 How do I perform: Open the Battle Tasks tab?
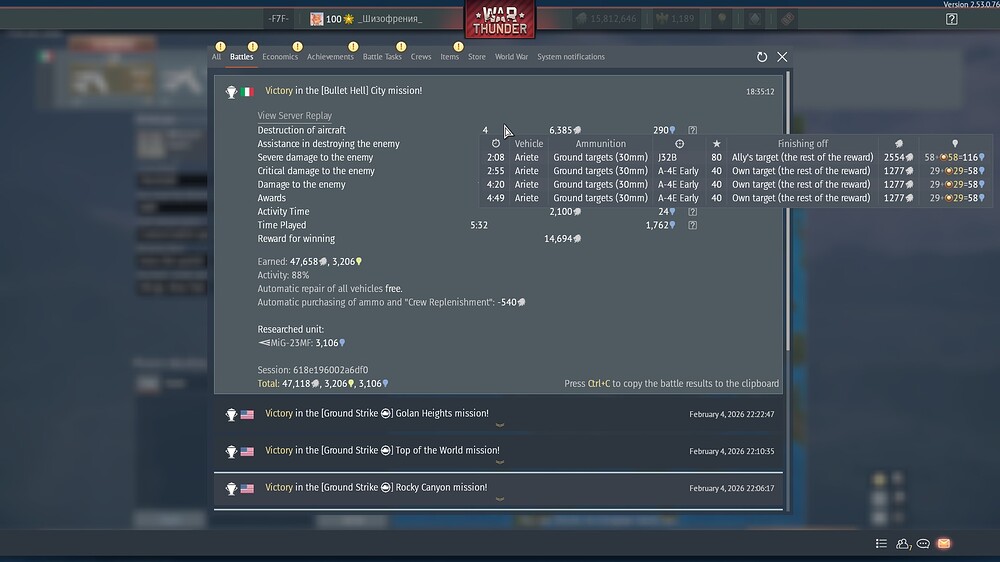382,57
